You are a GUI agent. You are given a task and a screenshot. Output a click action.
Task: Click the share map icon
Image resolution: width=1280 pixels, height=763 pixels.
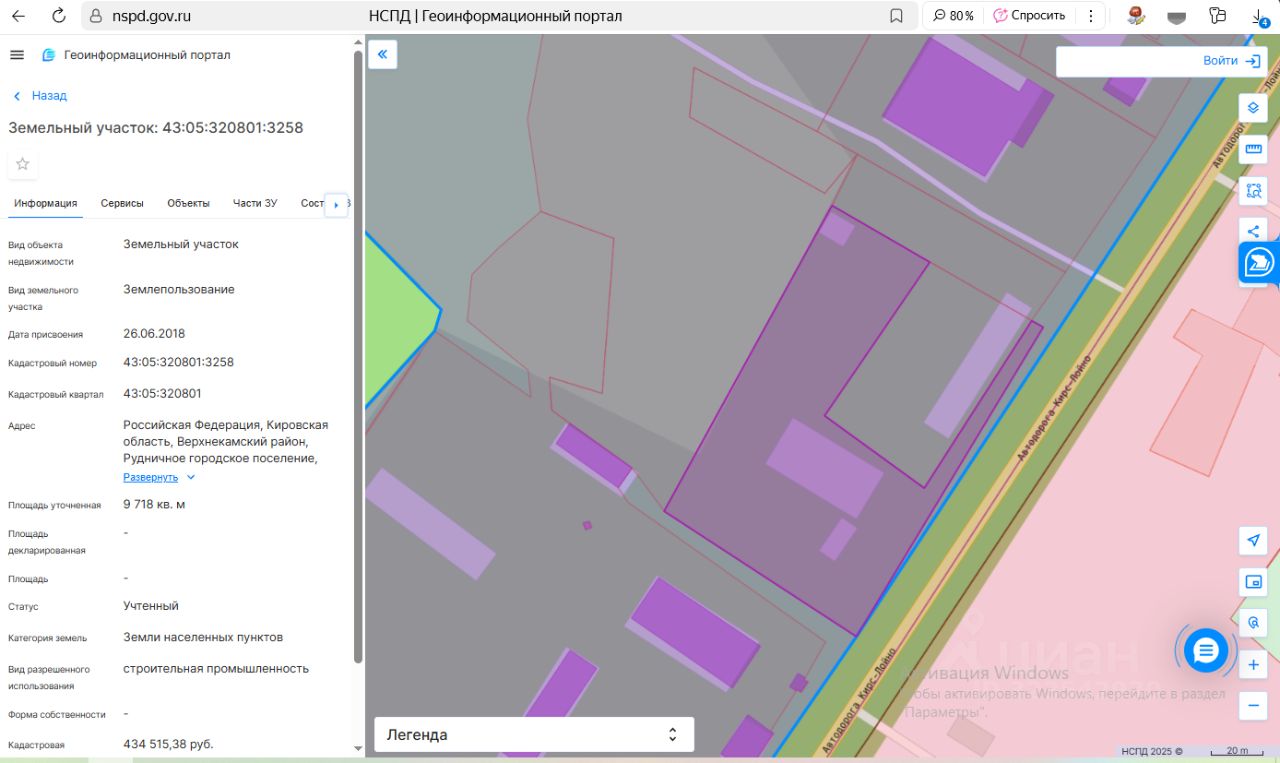coord(1253,231)
